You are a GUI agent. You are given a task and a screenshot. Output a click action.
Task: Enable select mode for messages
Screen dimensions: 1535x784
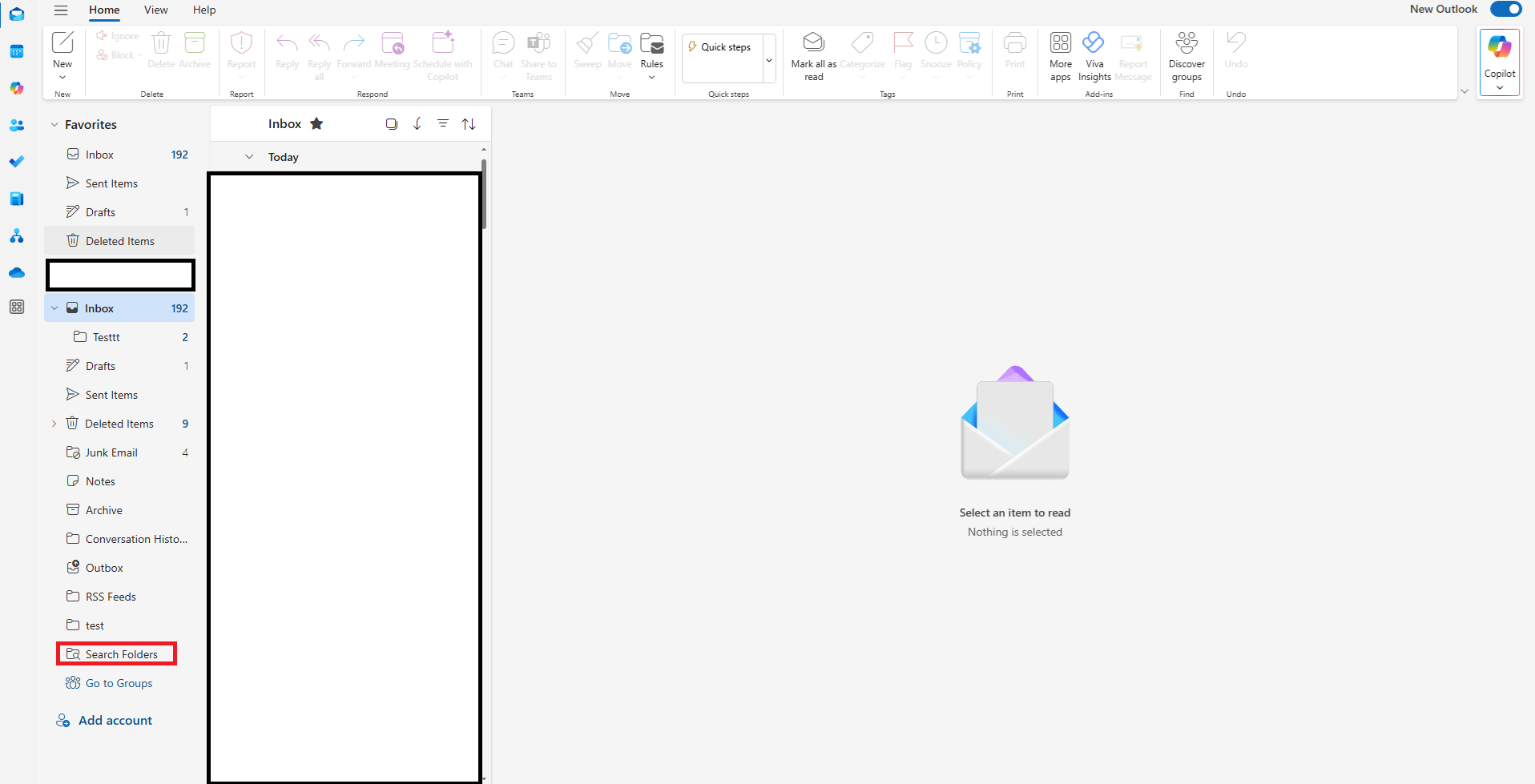[392, 123]
